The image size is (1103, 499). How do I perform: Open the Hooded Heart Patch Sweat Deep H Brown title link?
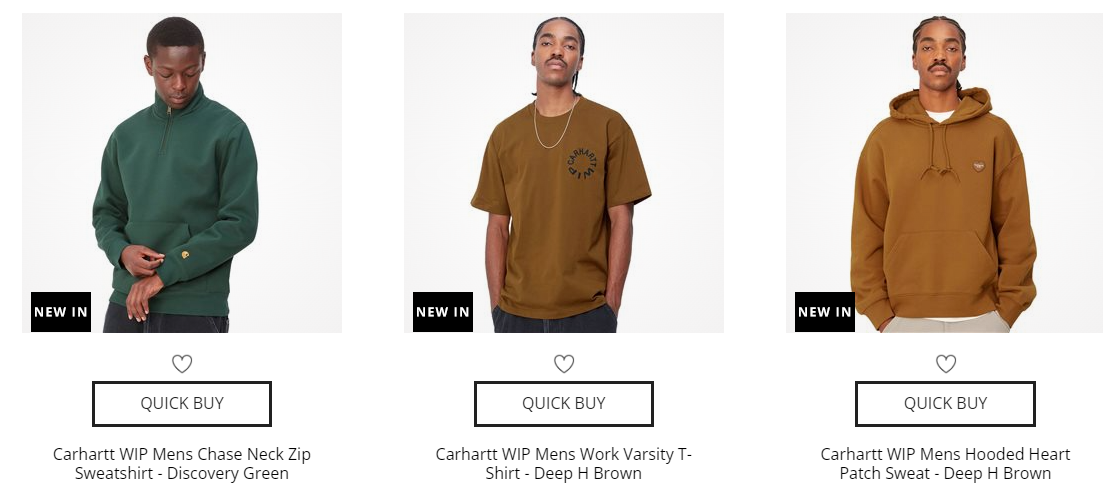(x=945, y=464)
